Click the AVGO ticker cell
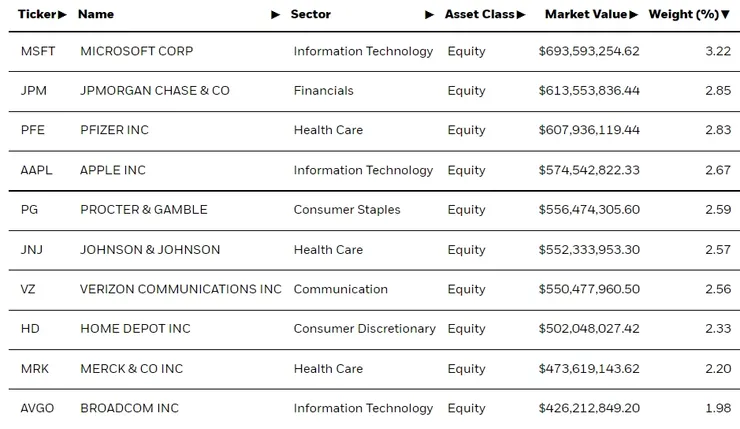The image size is (740, 429). pos(37,408)
